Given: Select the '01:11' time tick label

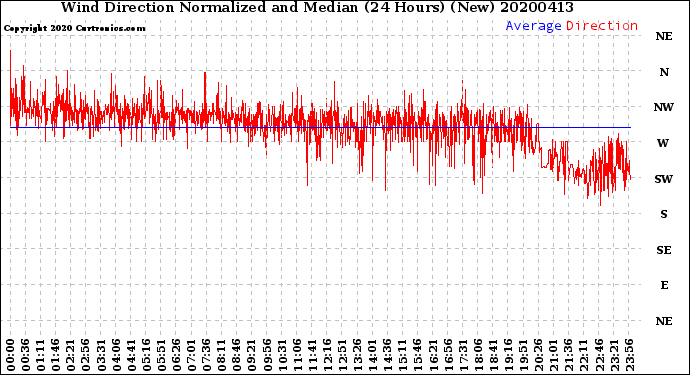Looking at the screenshot, I should [x=41, y=356].
